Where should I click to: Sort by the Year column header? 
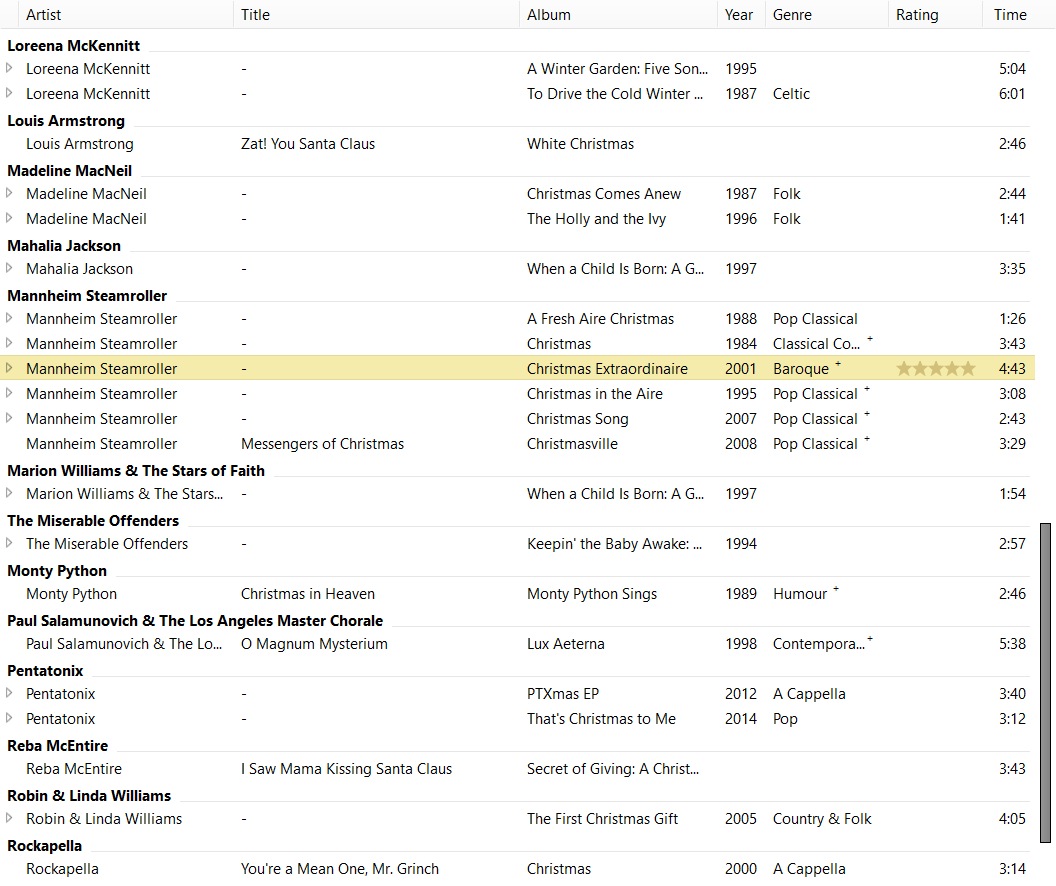[740, 15]
